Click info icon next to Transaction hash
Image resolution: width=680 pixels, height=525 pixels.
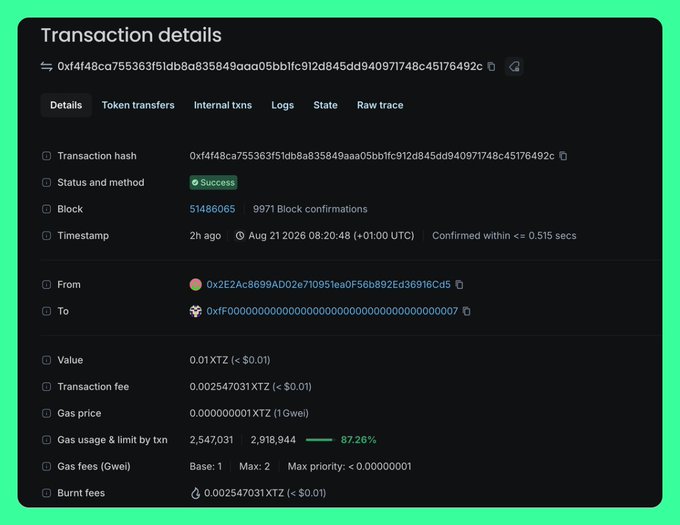tap(46, 156)
